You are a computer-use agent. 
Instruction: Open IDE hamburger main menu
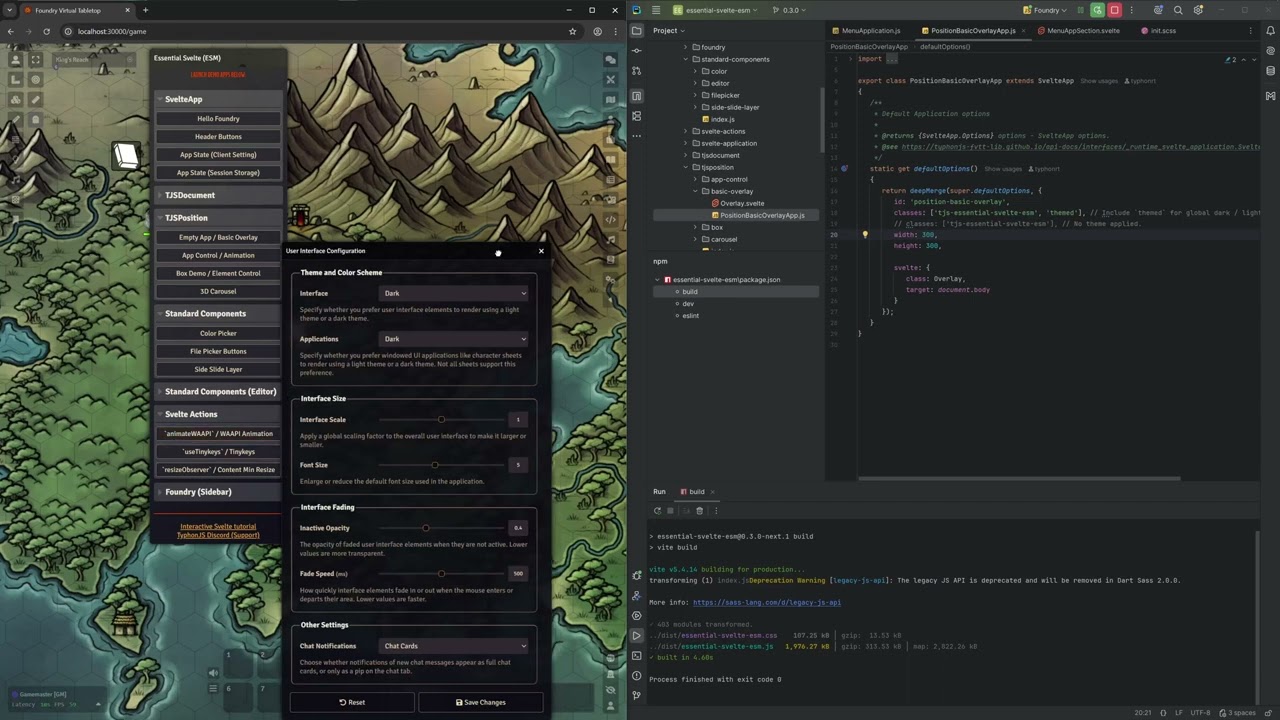coord(656,10)
